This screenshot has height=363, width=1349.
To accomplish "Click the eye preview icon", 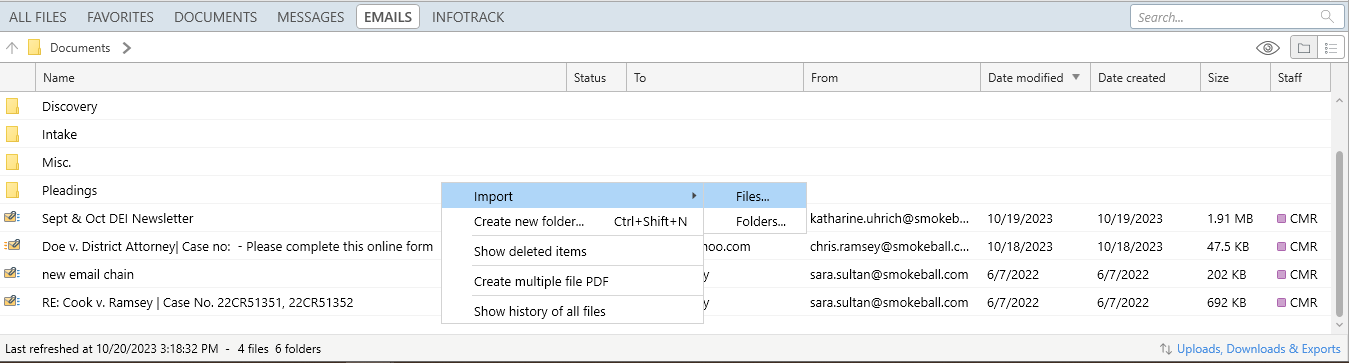I will (x=1268, y=48).
